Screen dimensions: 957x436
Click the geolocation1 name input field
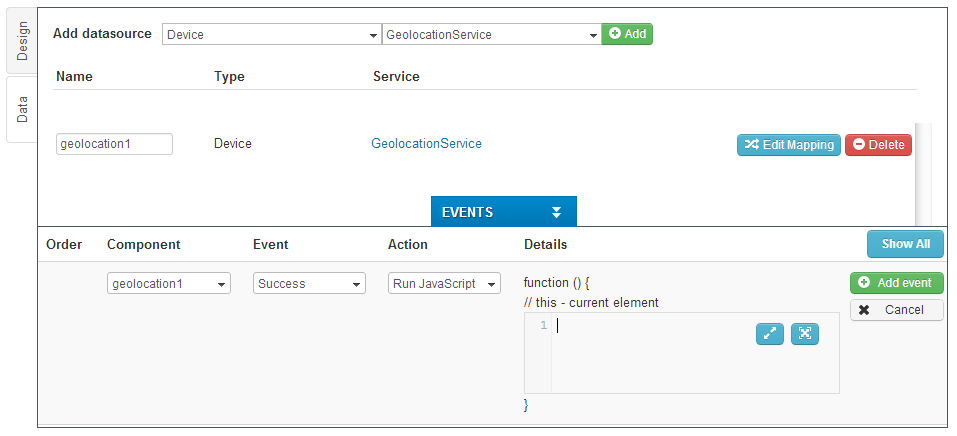(x=114, y=144)
